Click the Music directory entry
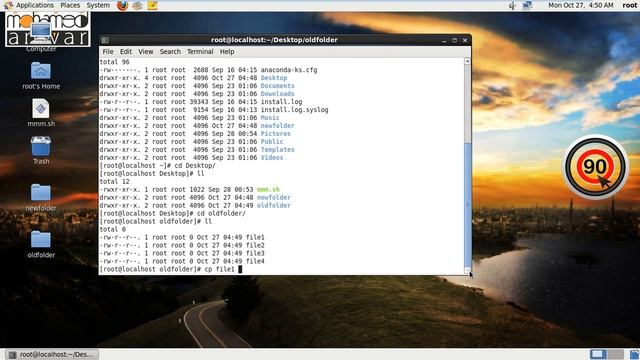This screenshot has width=640, height=360. click(270, 118)
